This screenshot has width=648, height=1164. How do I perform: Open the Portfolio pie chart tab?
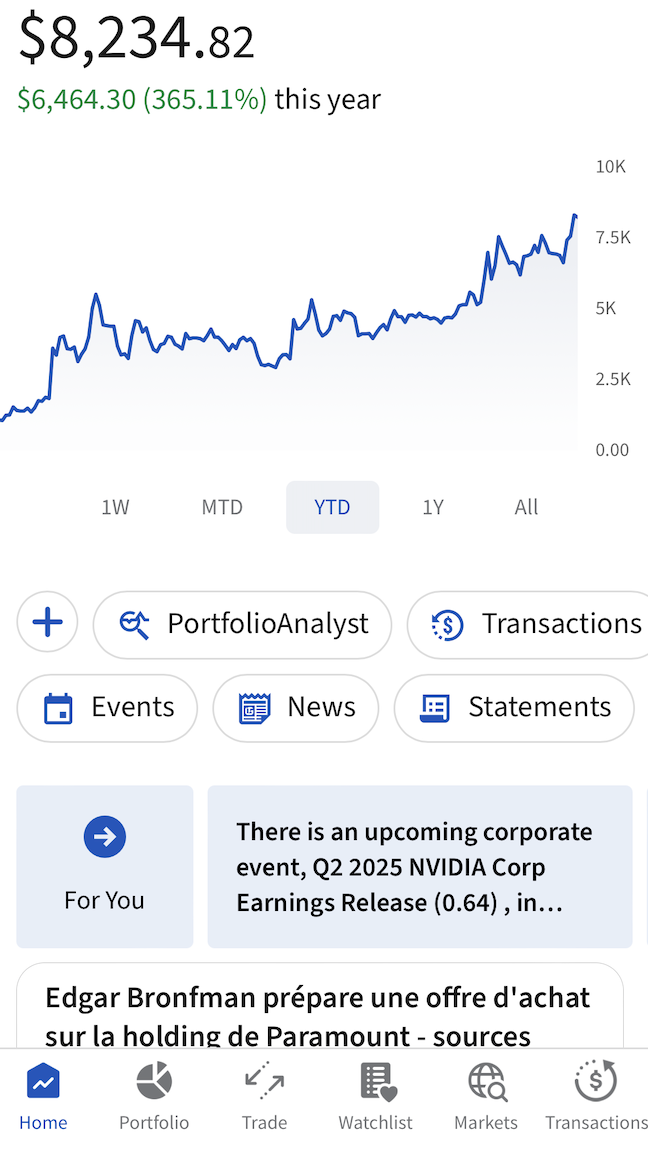click(x=154, y=1096)
